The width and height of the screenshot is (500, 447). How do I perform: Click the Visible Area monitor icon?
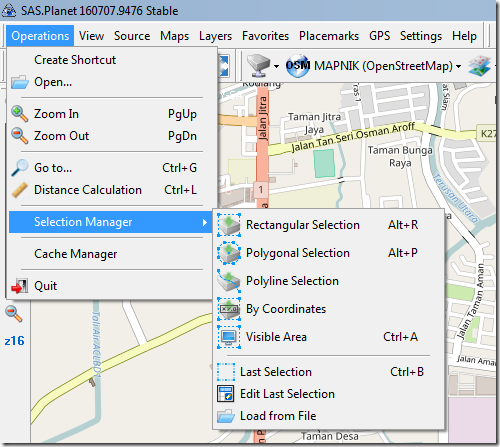229,337
